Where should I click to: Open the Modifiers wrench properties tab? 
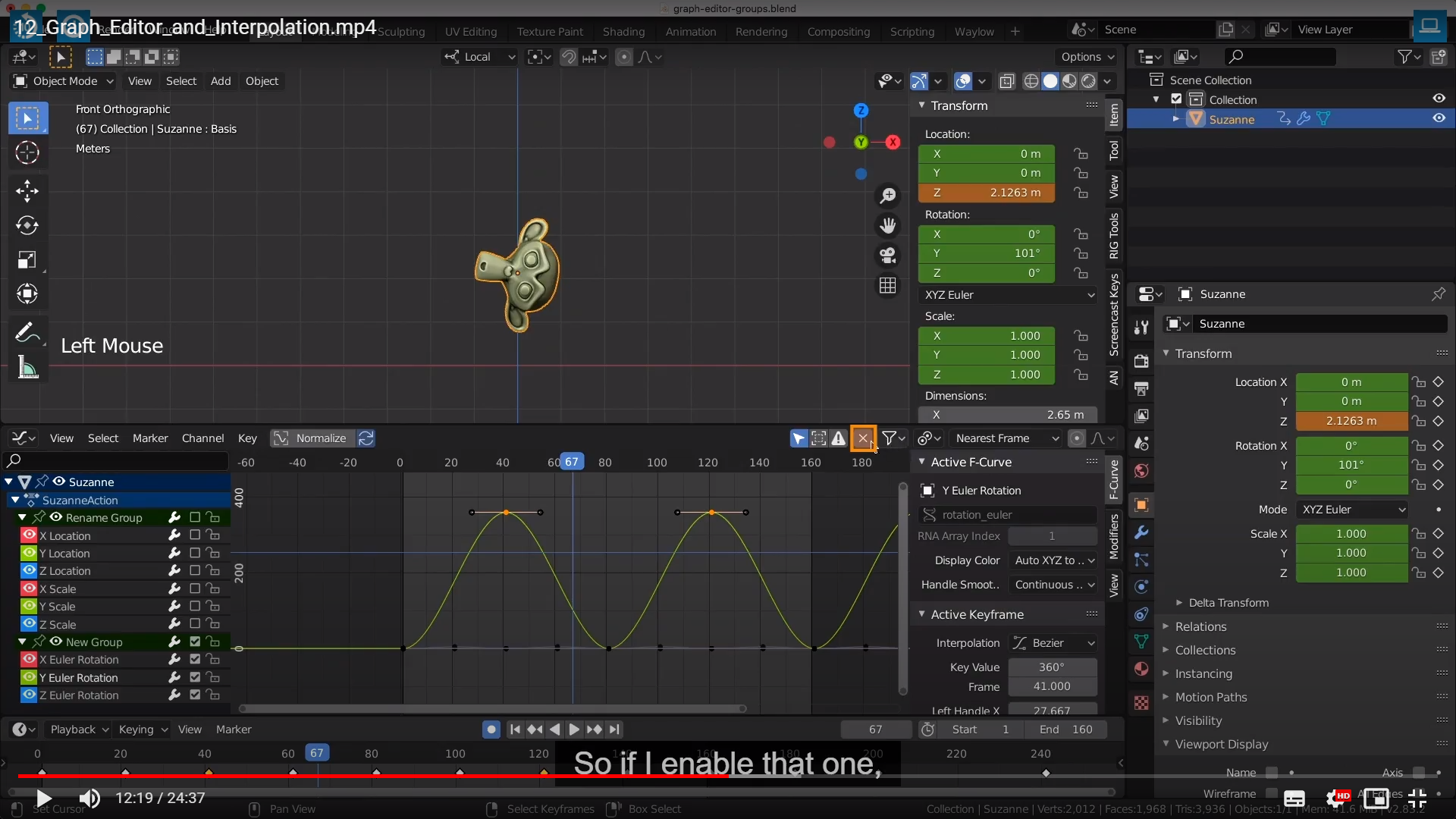[x=1141, y=532]
